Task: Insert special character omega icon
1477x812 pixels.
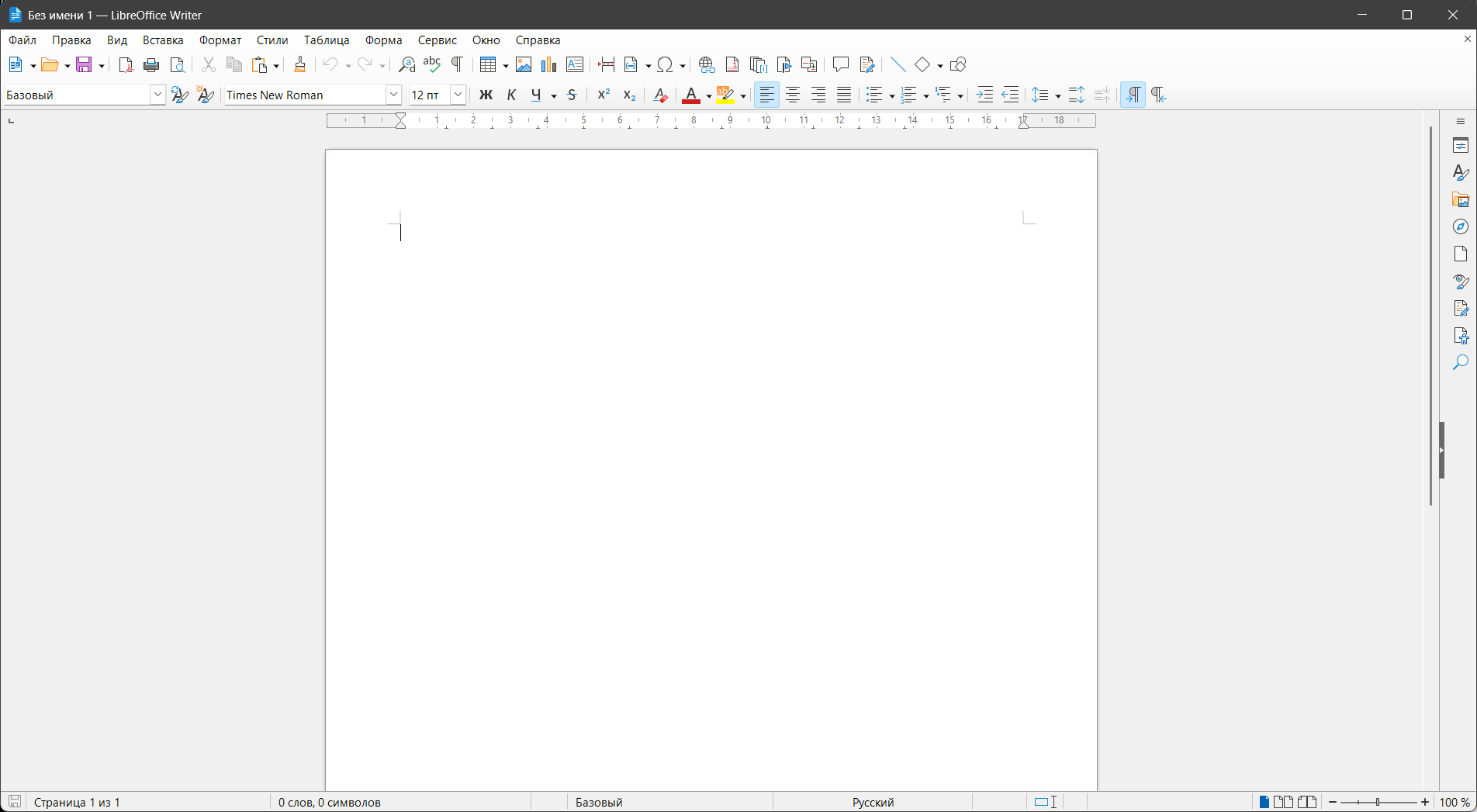Action: pos(666,65)
